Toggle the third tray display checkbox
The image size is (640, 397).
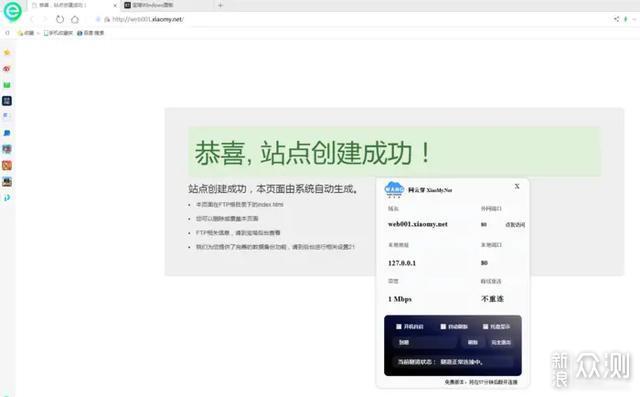pyautogui.click(x=485, y=326)
